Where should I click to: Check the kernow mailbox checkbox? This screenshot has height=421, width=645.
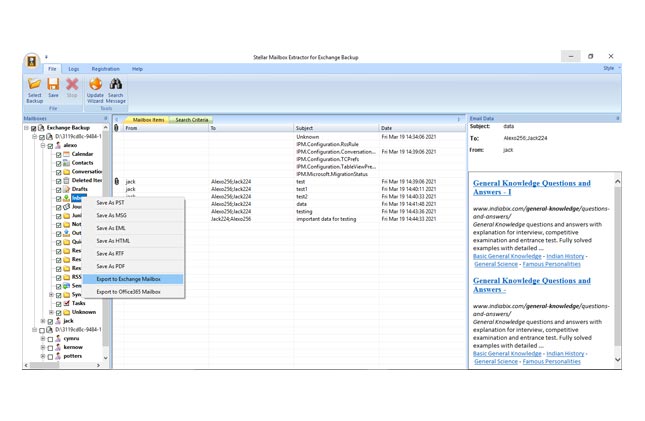[x=50, y=348]
